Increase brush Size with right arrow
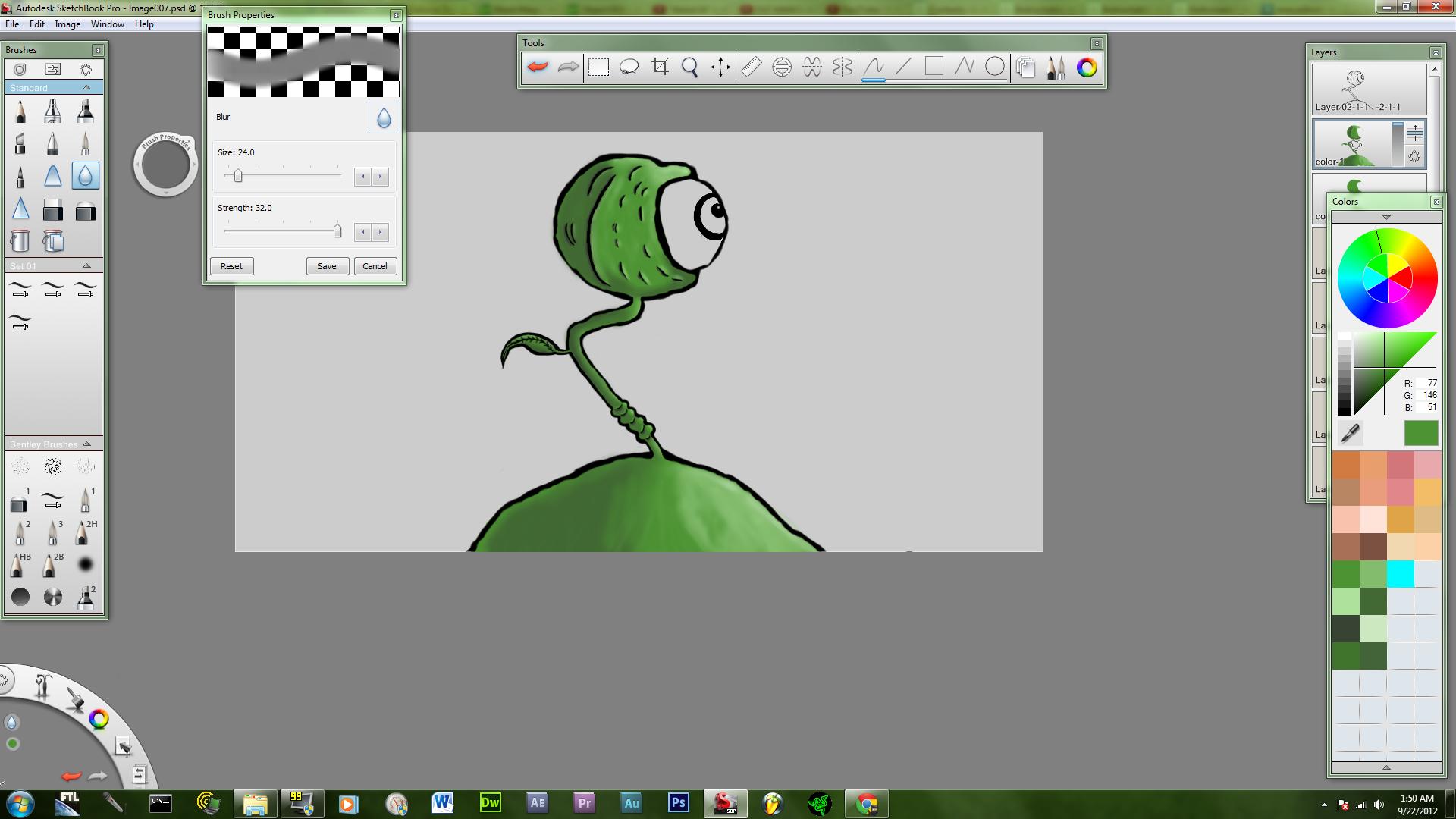The image size is (1456, 819). (381, 177)
